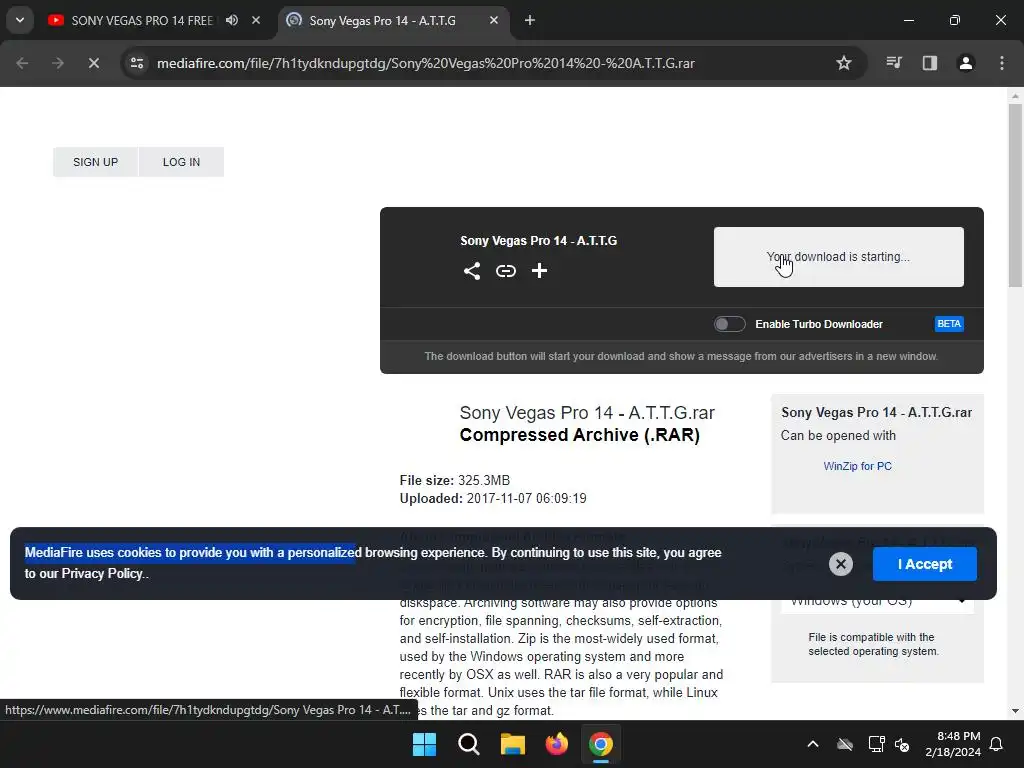View site information icon in the address bar

click(x=137, y=63)
